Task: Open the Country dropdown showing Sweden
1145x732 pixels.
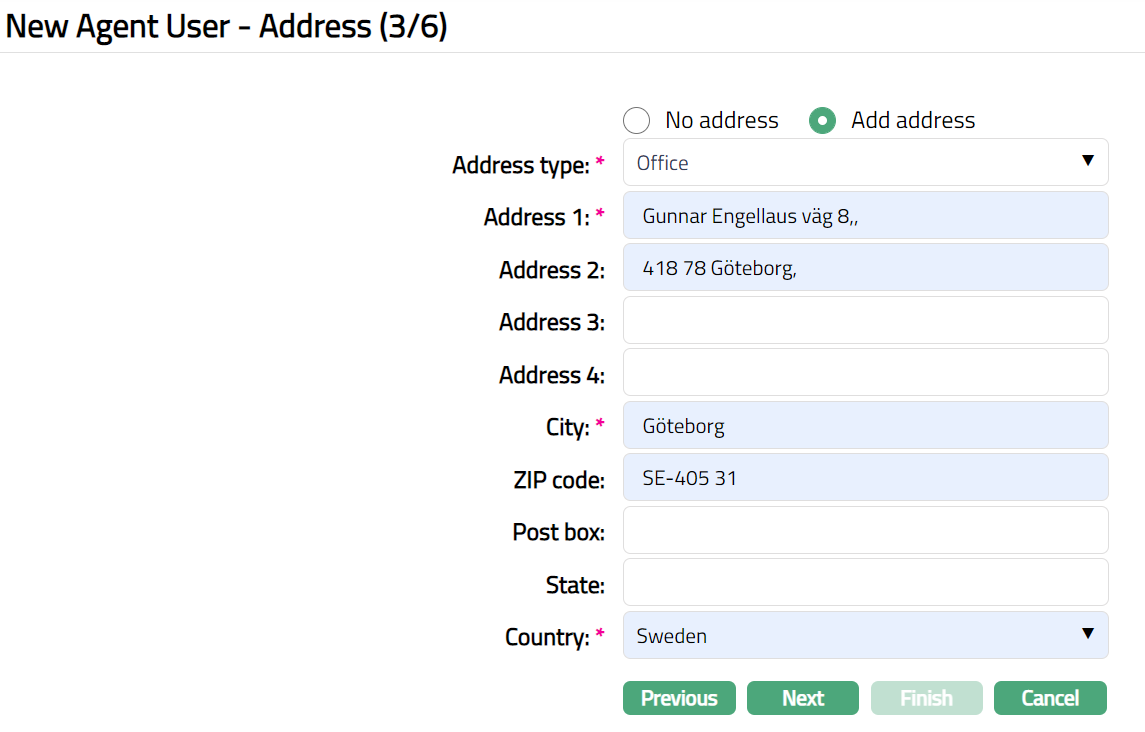Action: click(x=850, y=635)
